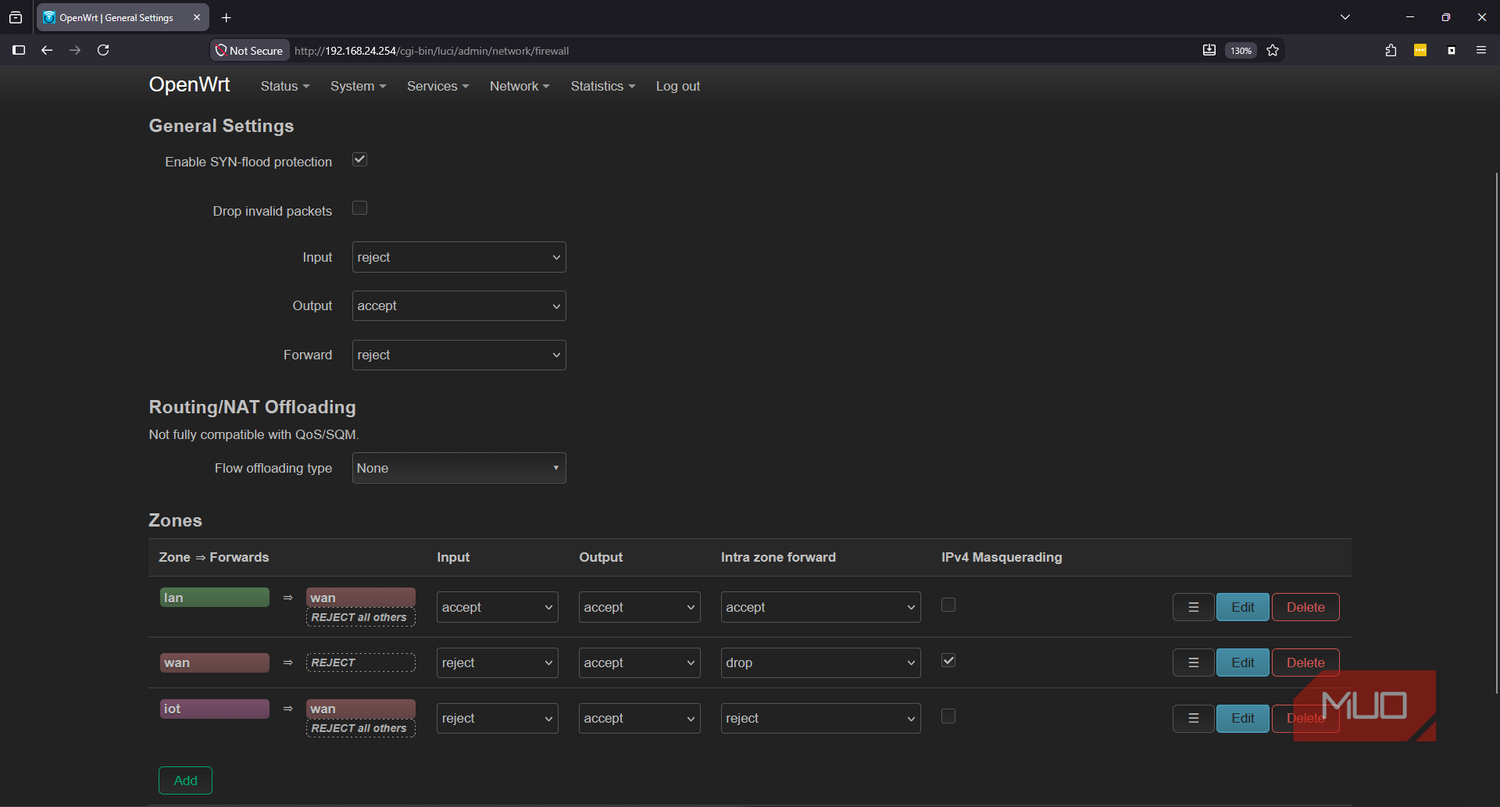Open the browser extensions puzzle icon

click(1391, 50)
